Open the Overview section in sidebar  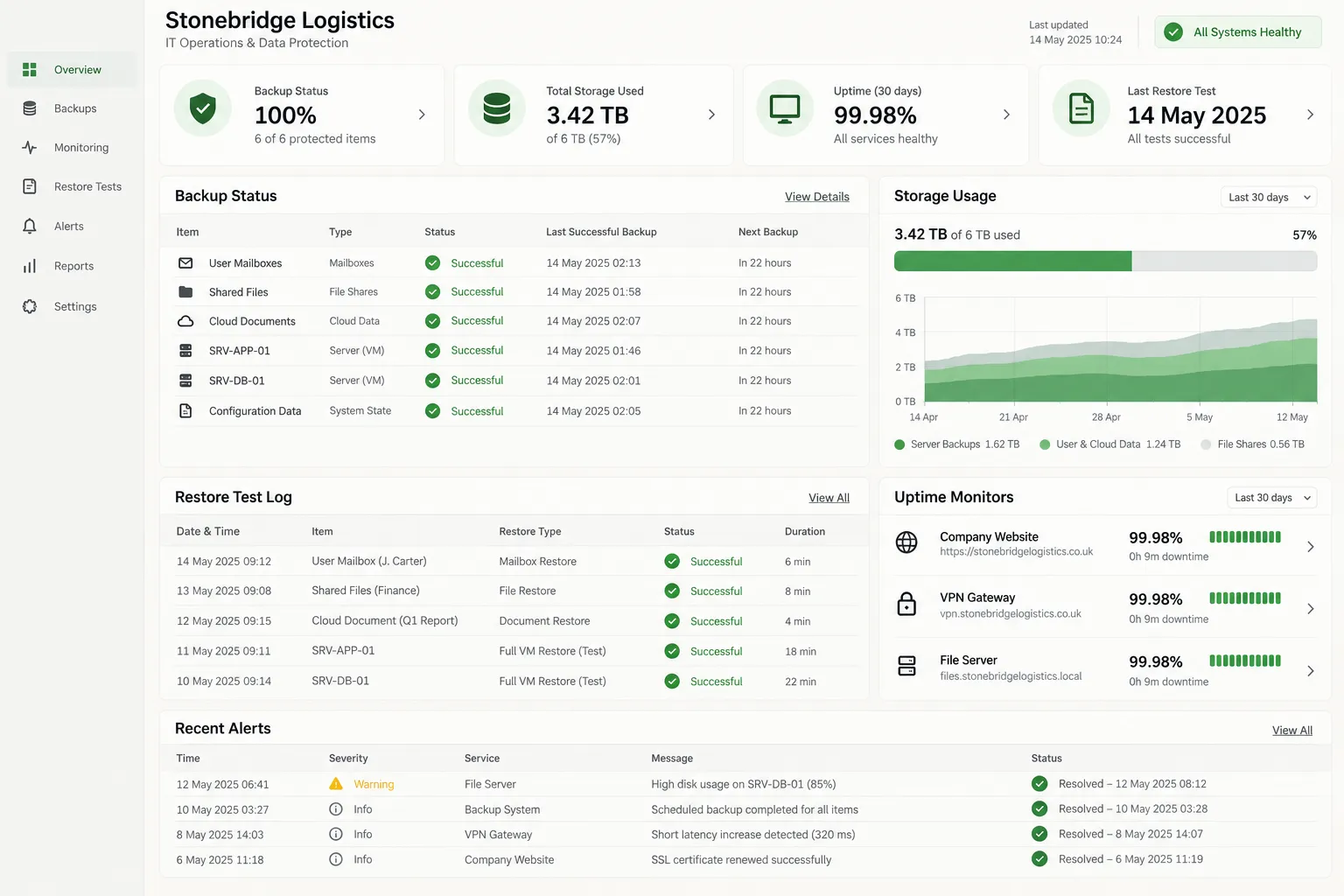72,70
